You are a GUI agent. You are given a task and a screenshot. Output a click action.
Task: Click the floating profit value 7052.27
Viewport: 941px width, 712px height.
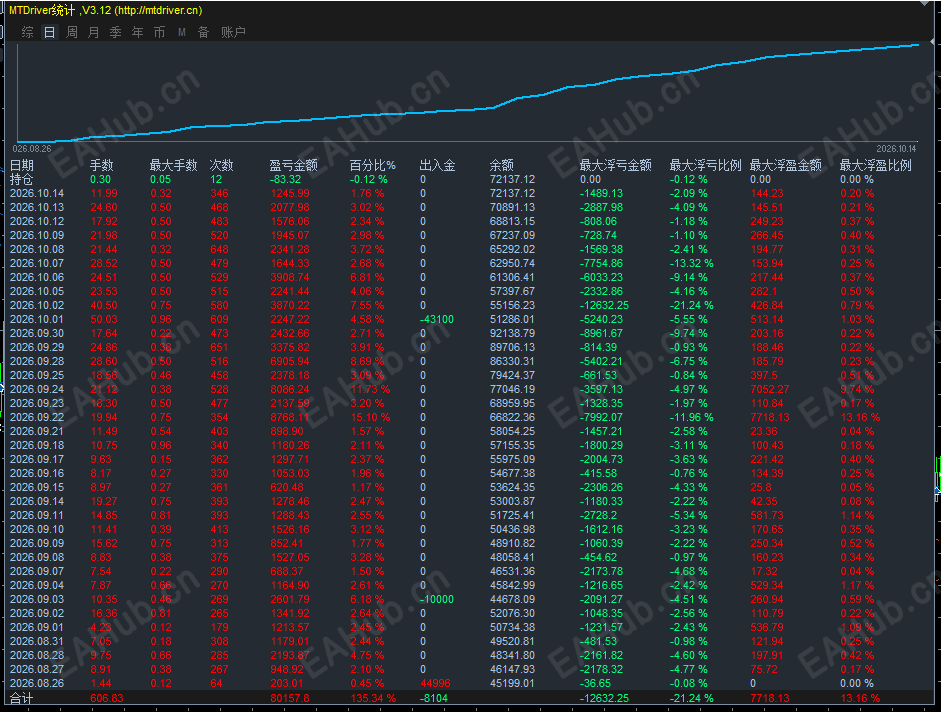pos(770,389)
